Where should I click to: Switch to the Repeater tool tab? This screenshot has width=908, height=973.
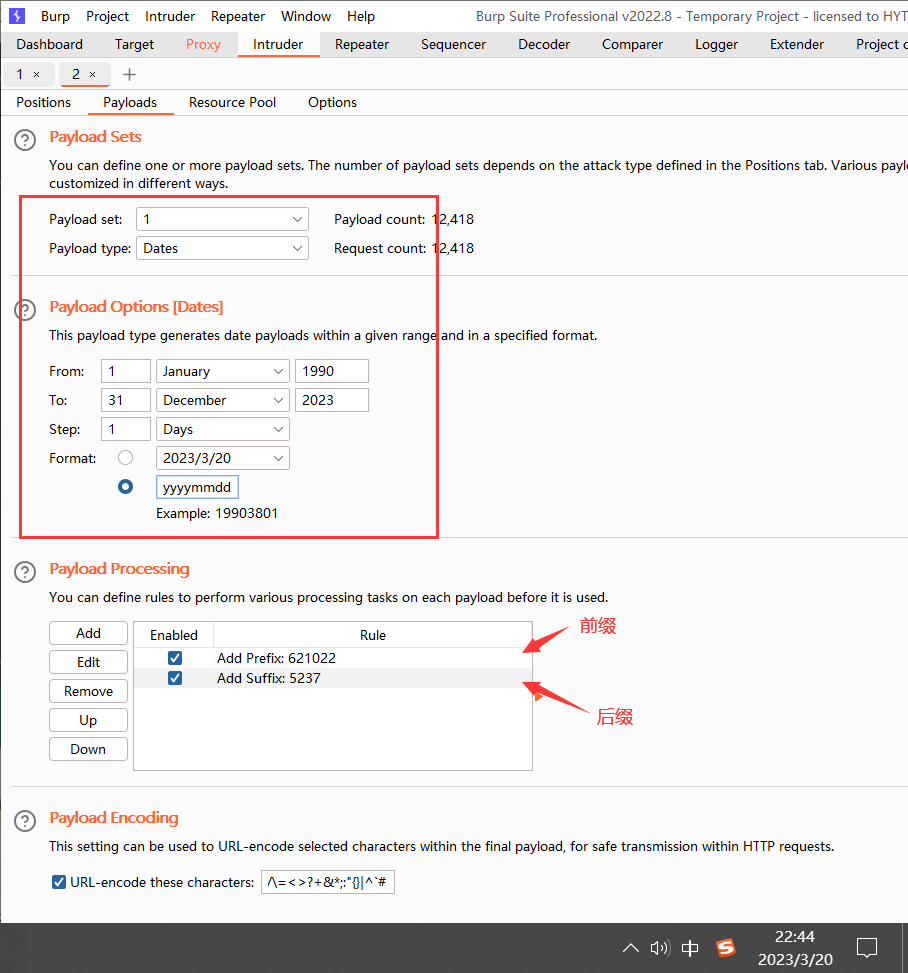click(362, 45)
